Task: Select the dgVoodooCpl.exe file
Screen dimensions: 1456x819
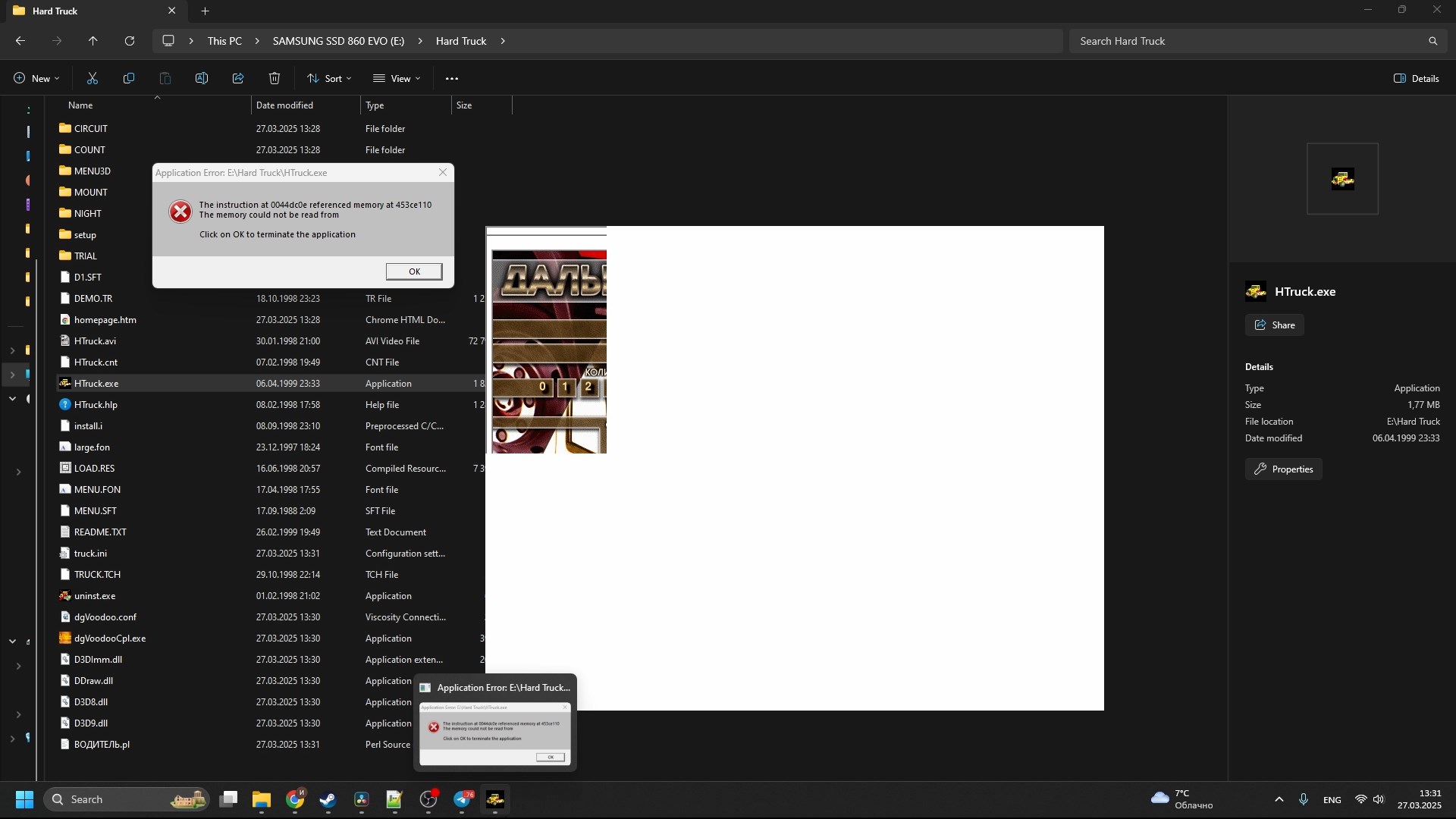Action: tap(110, 639)
